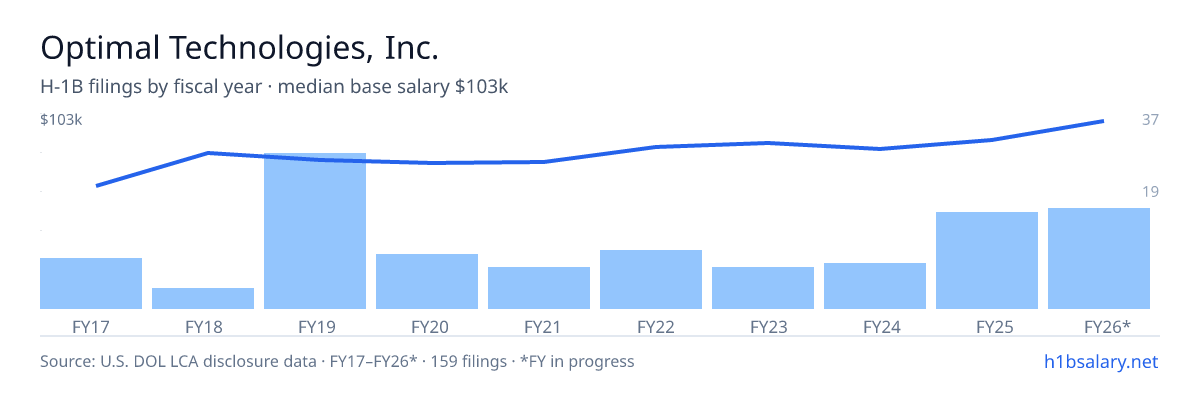Click the $103k salary axis label

pyautogui.click(x=61, y=120)
